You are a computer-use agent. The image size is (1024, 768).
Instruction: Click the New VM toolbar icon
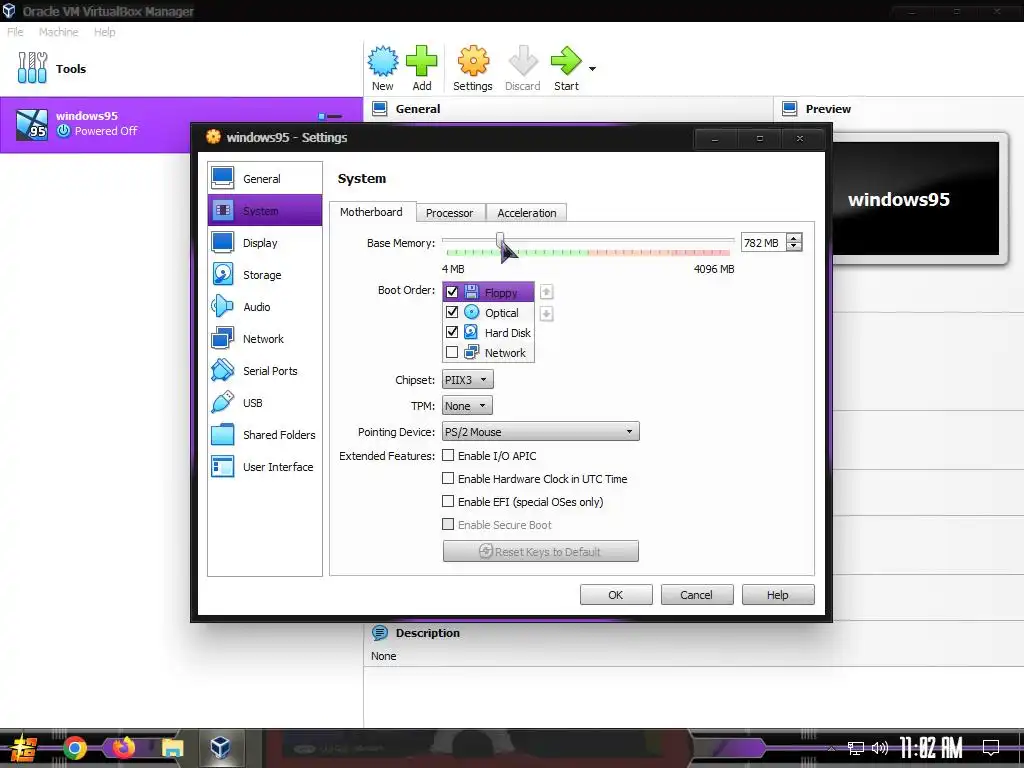click(383, 68)
